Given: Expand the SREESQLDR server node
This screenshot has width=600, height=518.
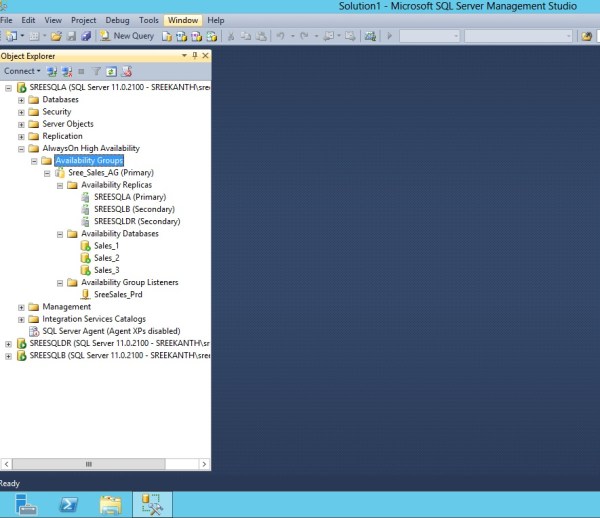Looking at the screenshot, I should 8,343.
